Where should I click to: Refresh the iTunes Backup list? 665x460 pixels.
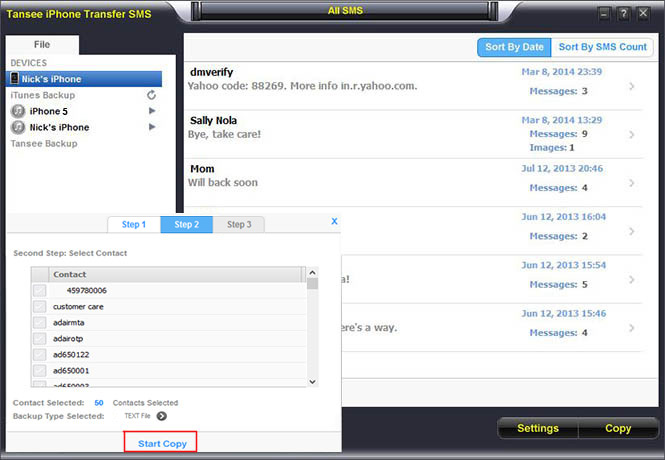click(151, 95)
